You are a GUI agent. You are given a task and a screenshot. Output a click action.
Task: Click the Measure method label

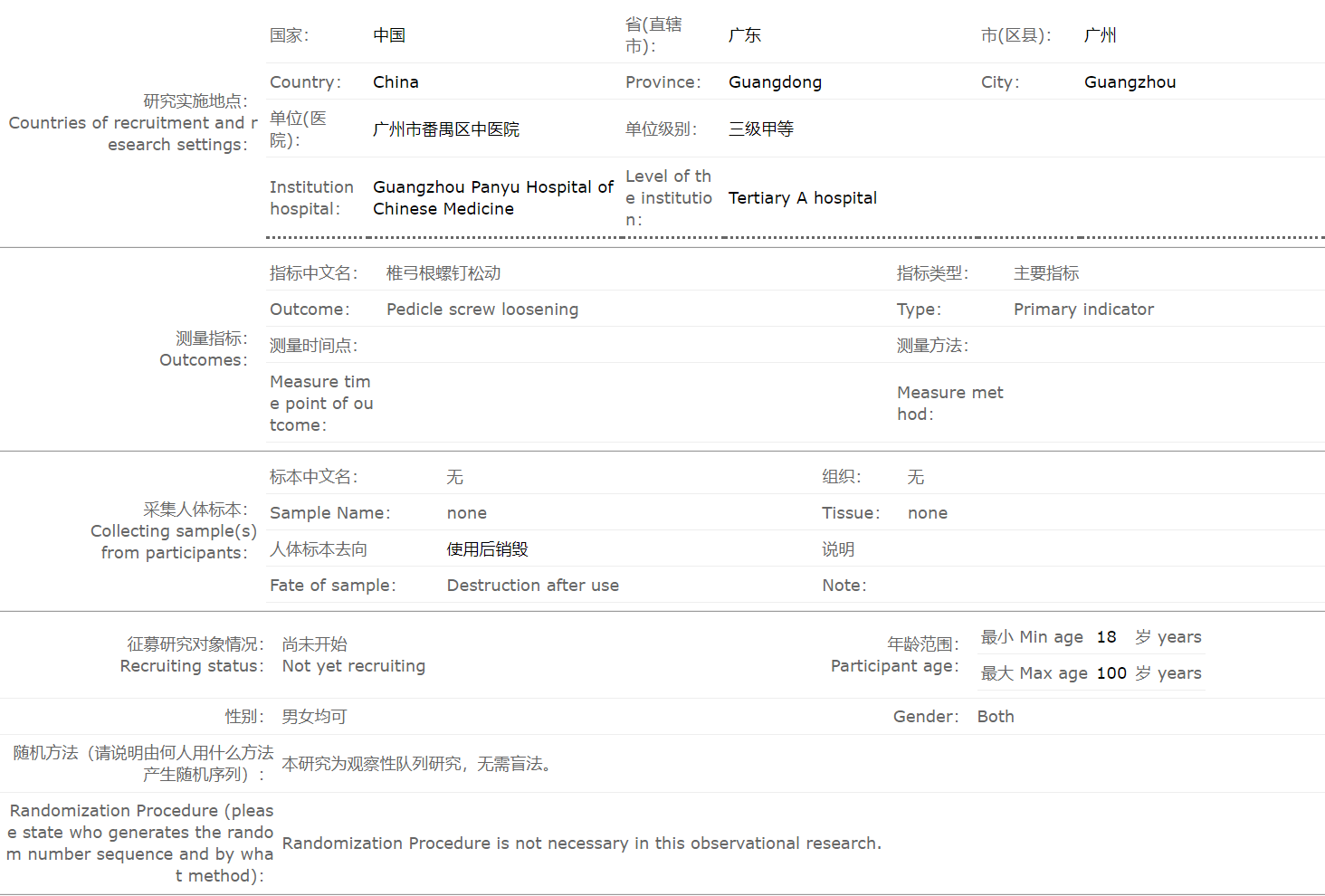click(950, 404)
